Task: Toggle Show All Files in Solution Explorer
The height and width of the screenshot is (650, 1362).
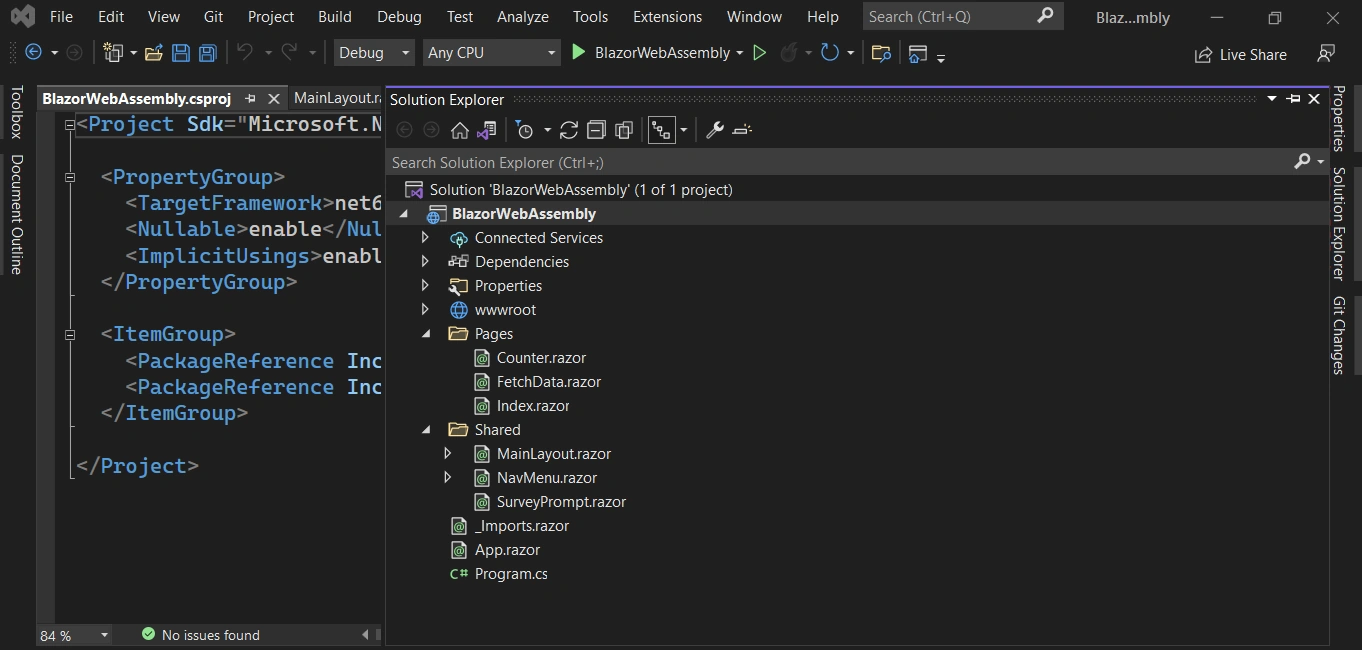Action: coord(624,130)
